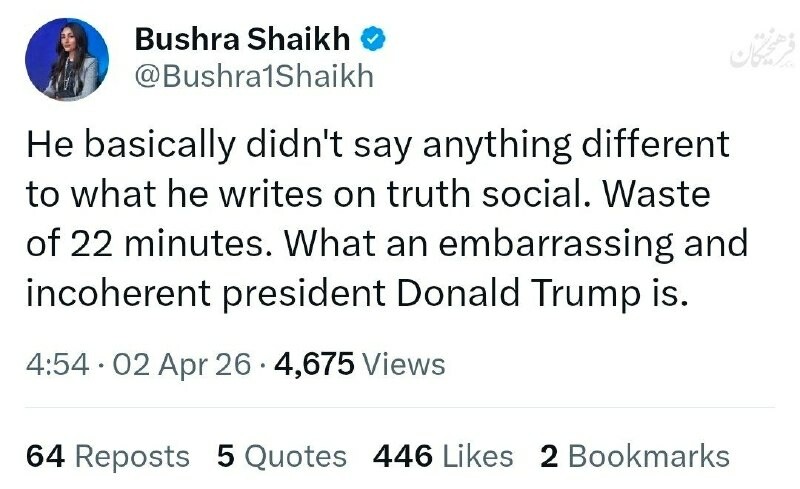Click the @Bushra1Shaikh handle

coord(253,77)
